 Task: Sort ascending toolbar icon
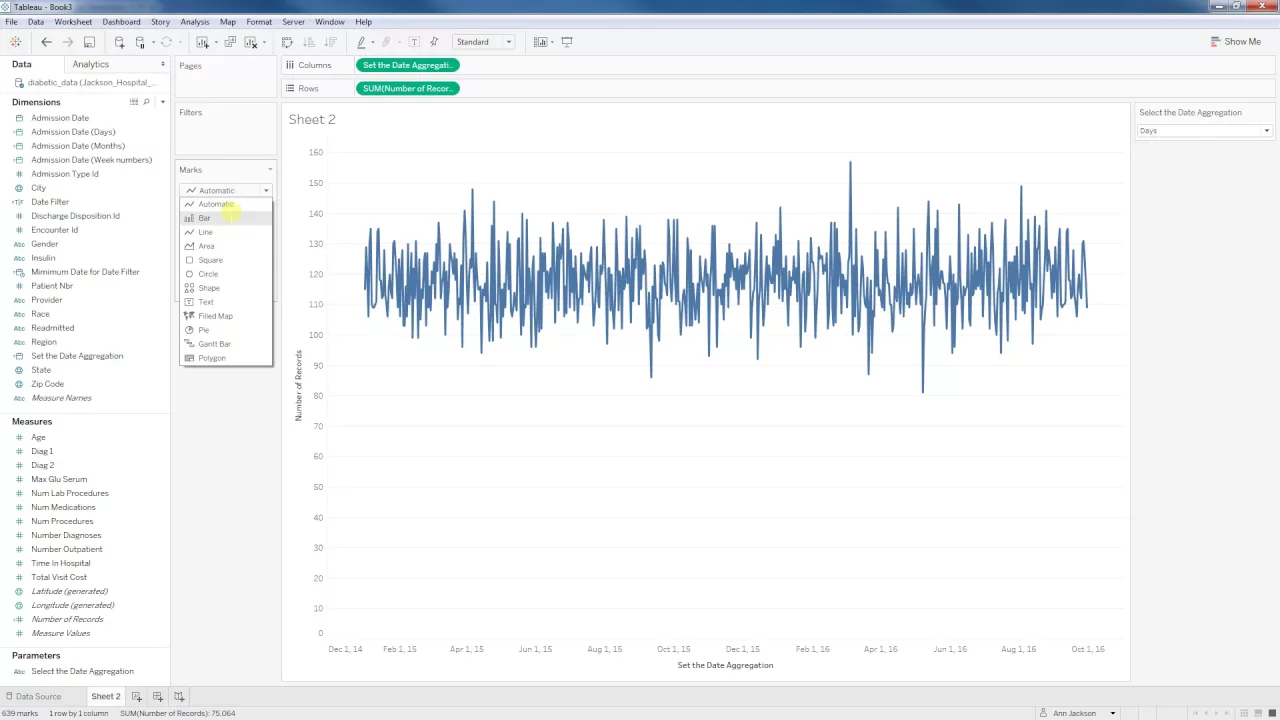308,42
